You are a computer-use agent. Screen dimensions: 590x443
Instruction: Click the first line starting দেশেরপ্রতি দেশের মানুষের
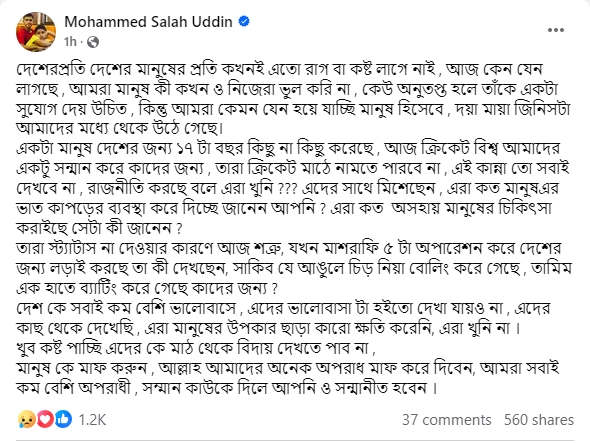coord(279,69)
